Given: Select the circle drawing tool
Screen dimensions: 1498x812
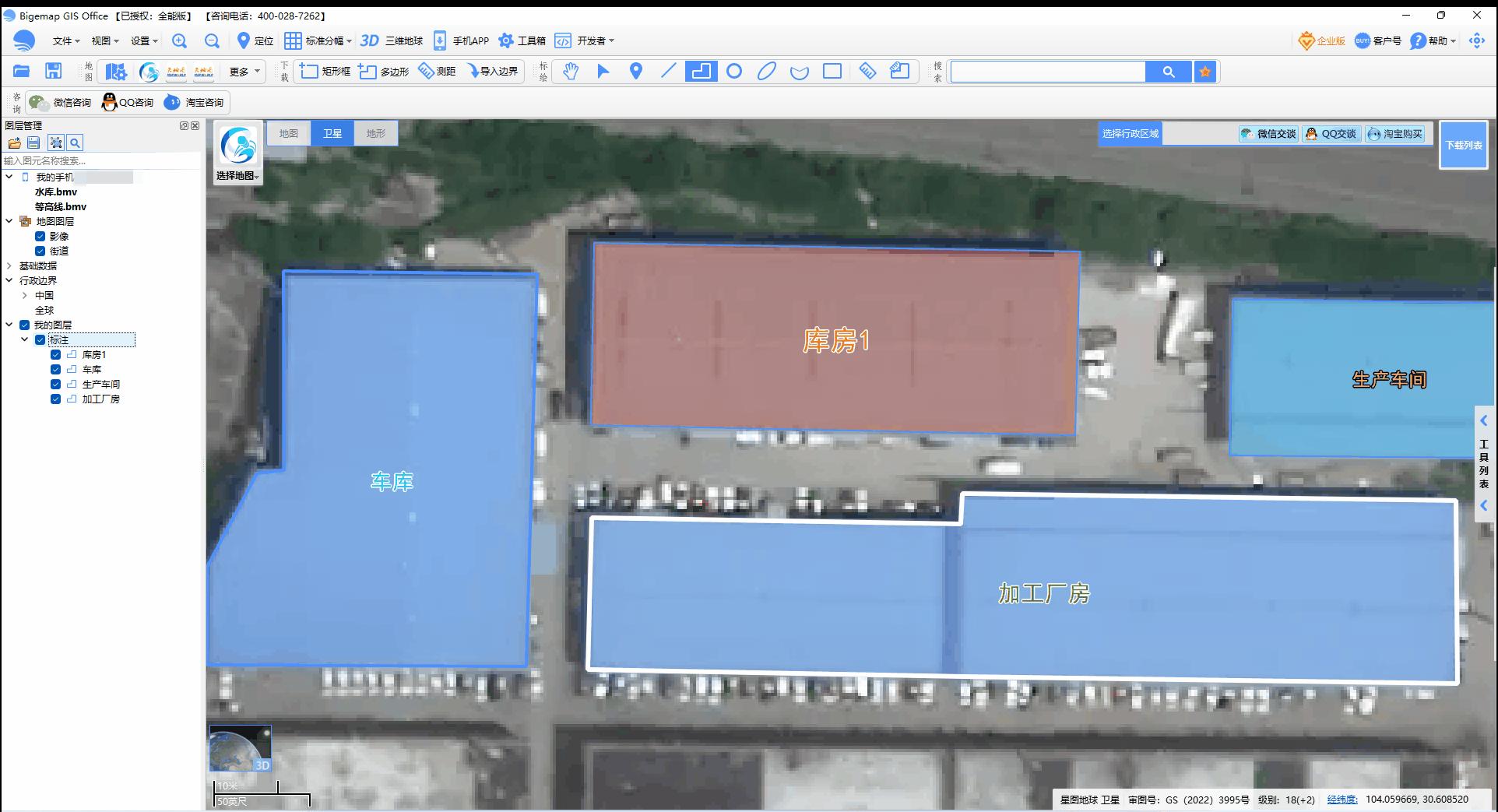Looking at the screenshot, I should click(733, 71).
